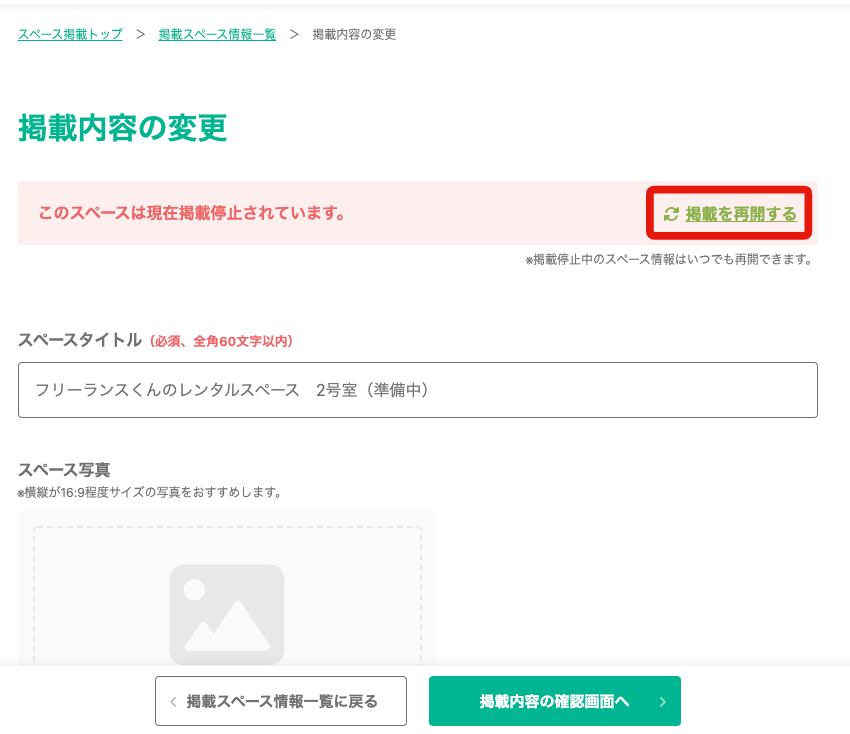Click the image placeholder icon in photo area
This screenshot has height=734, width=850.
[x=227, y=614]
